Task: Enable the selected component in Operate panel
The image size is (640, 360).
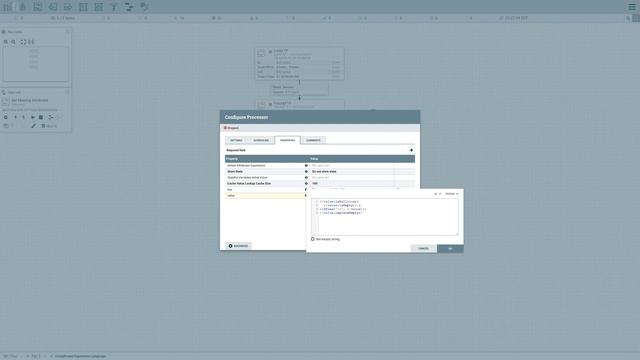Action: [16, 117]
